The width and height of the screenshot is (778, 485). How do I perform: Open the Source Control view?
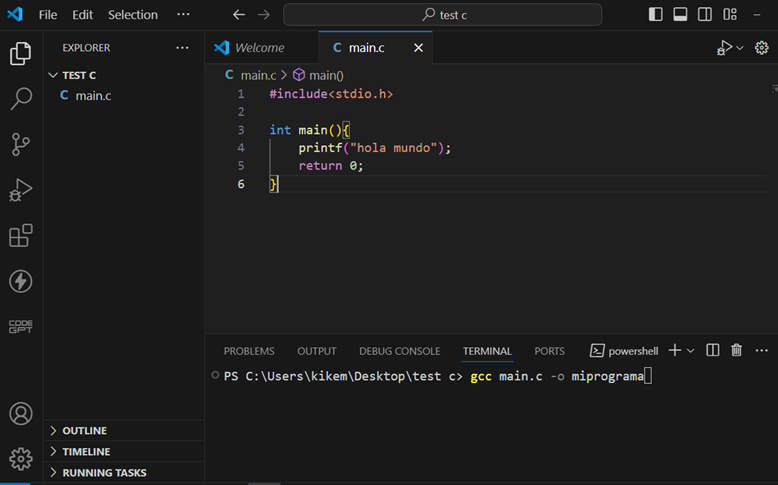coord(20,144)
